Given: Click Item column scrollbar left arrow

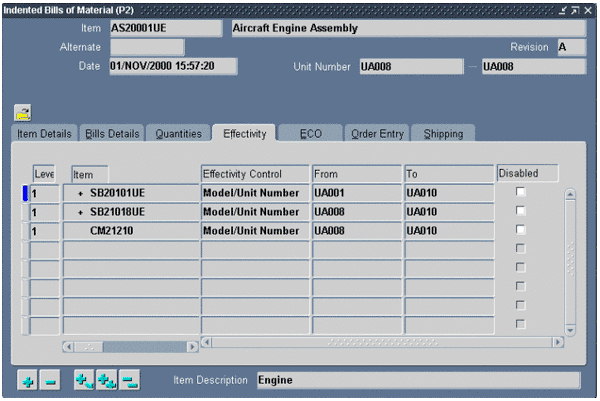Looking at the screenshot, I should click(68, 347).
